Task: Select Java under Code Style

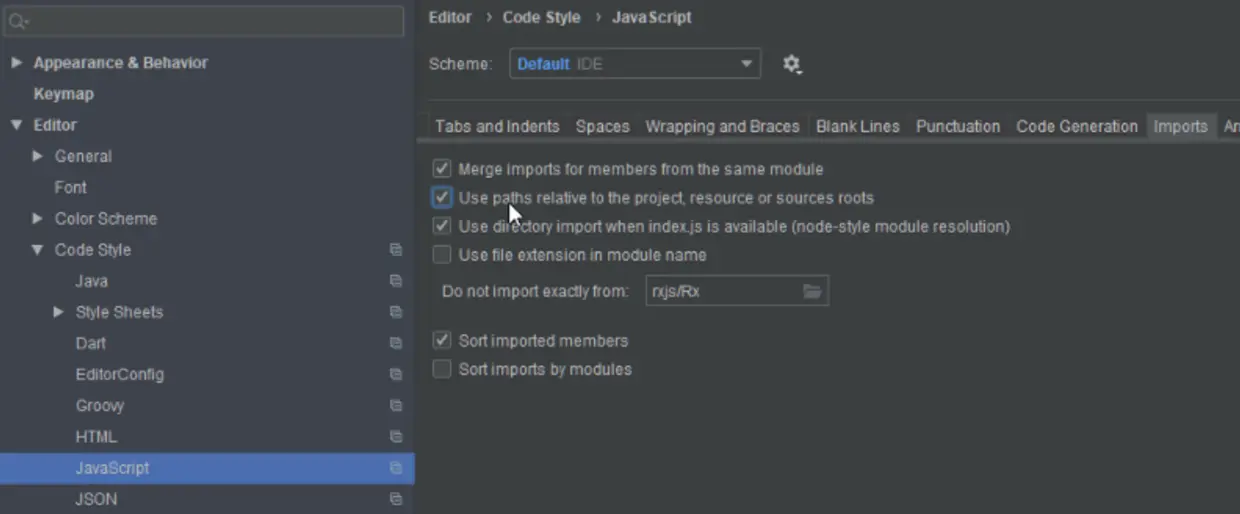Action: click(x=91, y=281)
